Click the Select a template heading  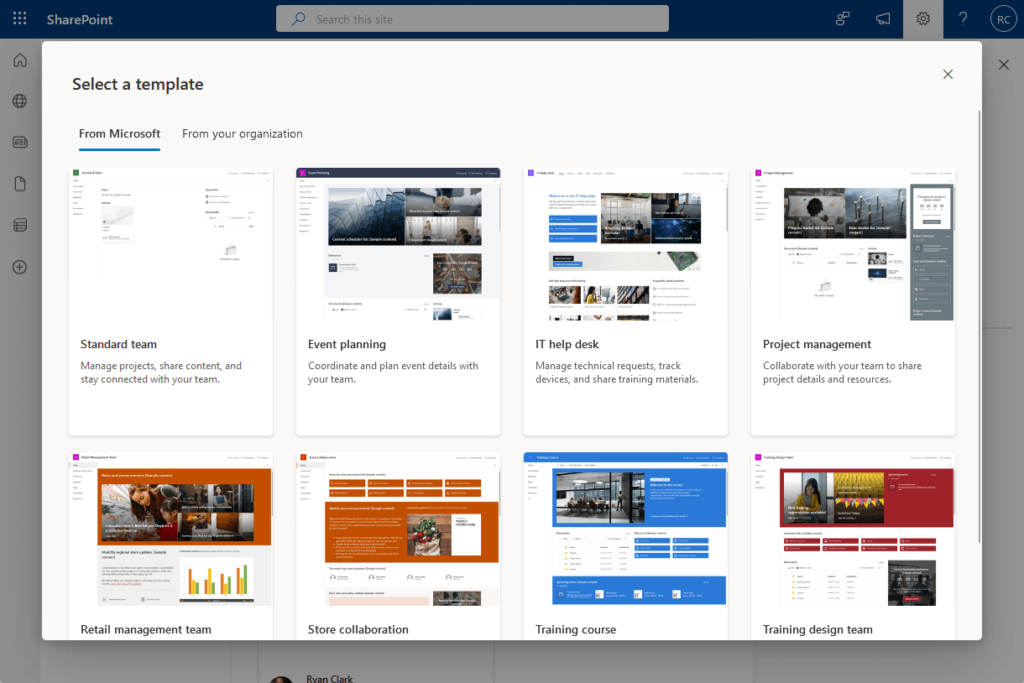pos(138,84)
